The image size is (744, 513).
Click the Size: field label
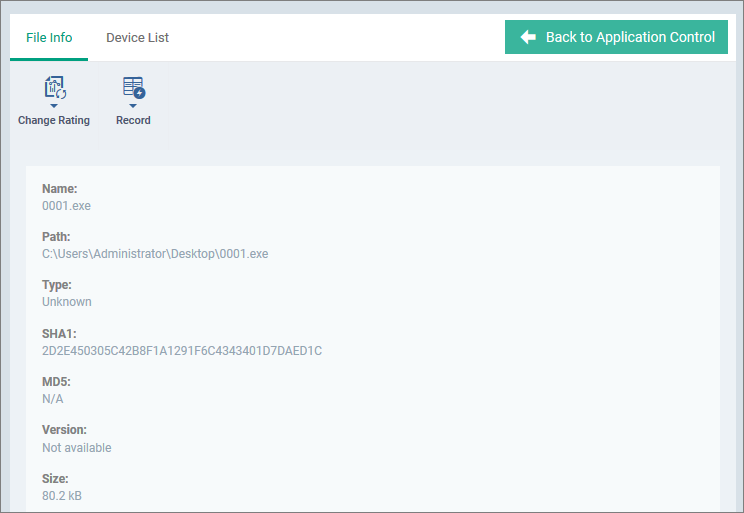click(55, 479)
